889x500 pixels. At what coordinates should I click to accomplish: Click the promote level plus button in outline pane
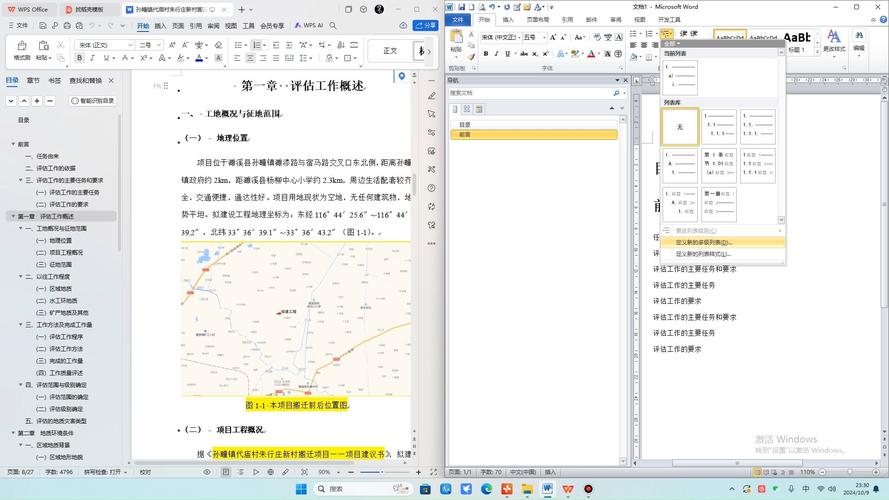[x=37, y=100]
